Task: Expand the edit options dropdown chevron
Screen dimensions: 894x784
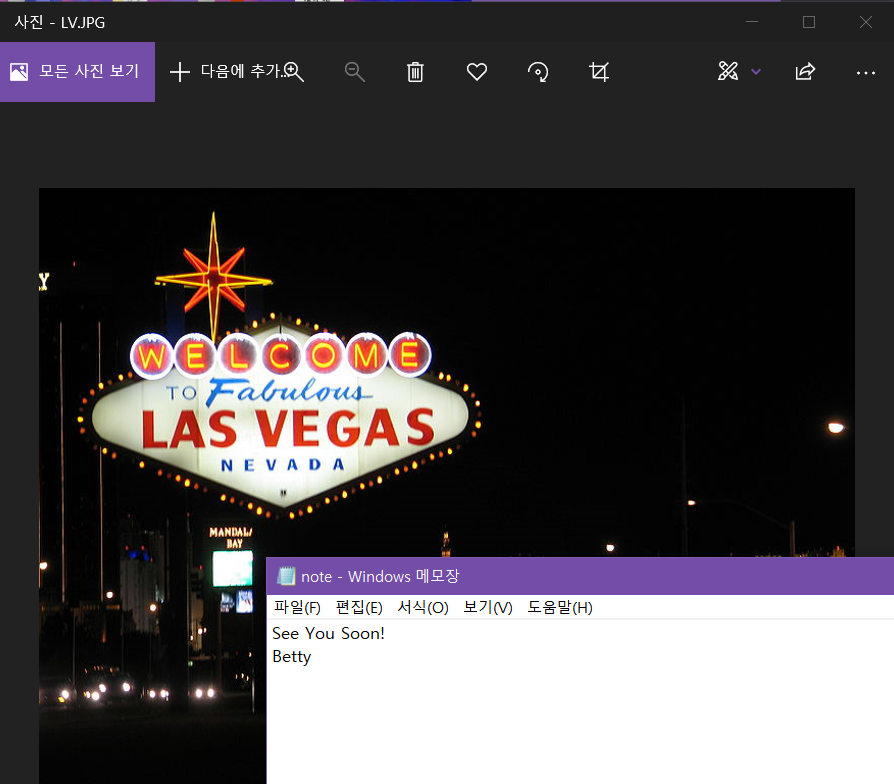Action: tap(756, 72)
